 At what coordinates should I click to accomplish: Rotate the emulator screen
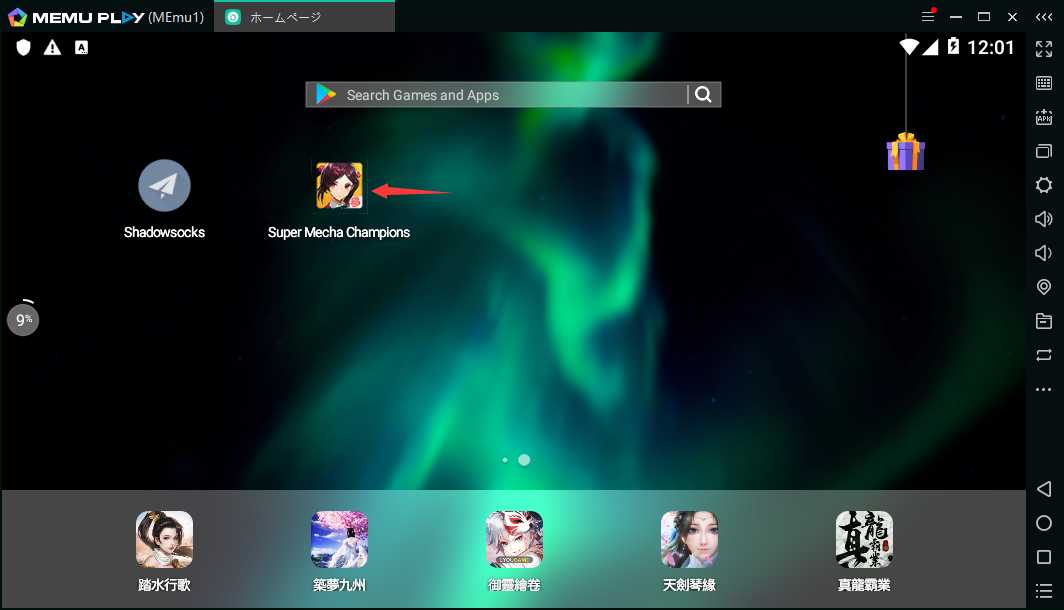coord(1044,355)
